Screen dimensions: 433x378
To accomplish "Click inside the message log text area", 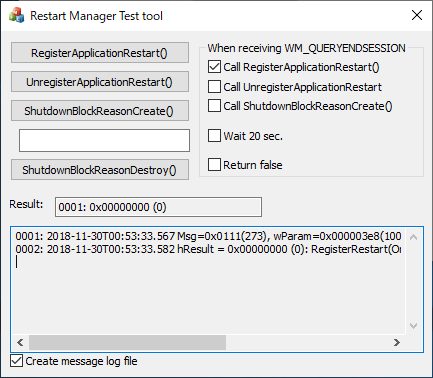I will (x=208, y=282).
